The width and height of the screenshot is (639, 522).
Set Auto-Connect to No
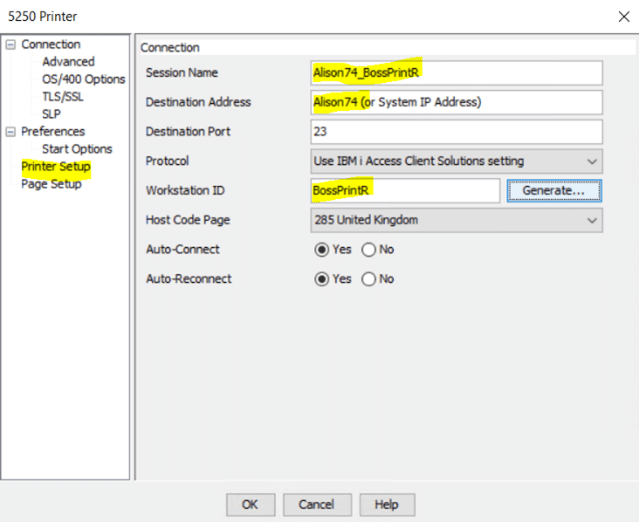[368, 249]
